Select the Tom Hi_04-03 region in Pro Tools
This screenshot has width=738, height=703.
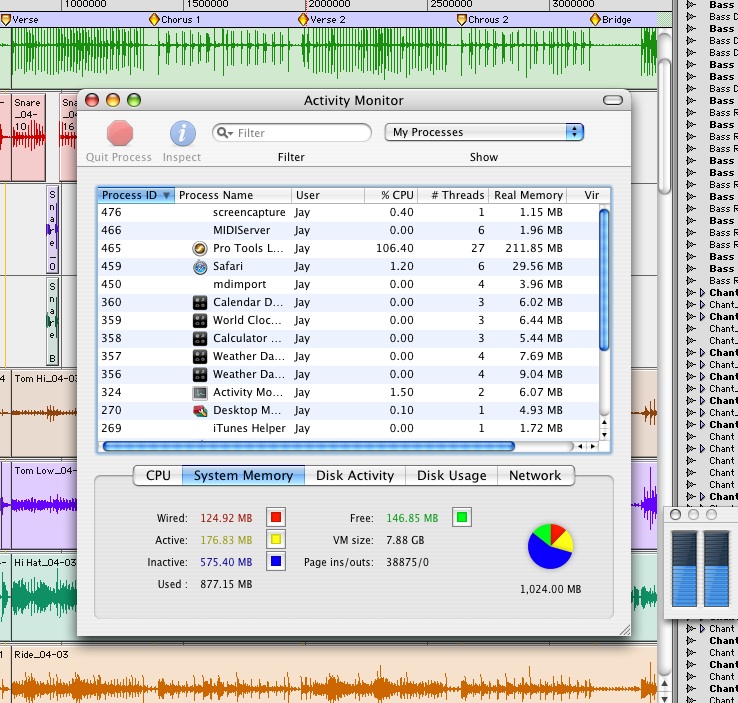44,413
